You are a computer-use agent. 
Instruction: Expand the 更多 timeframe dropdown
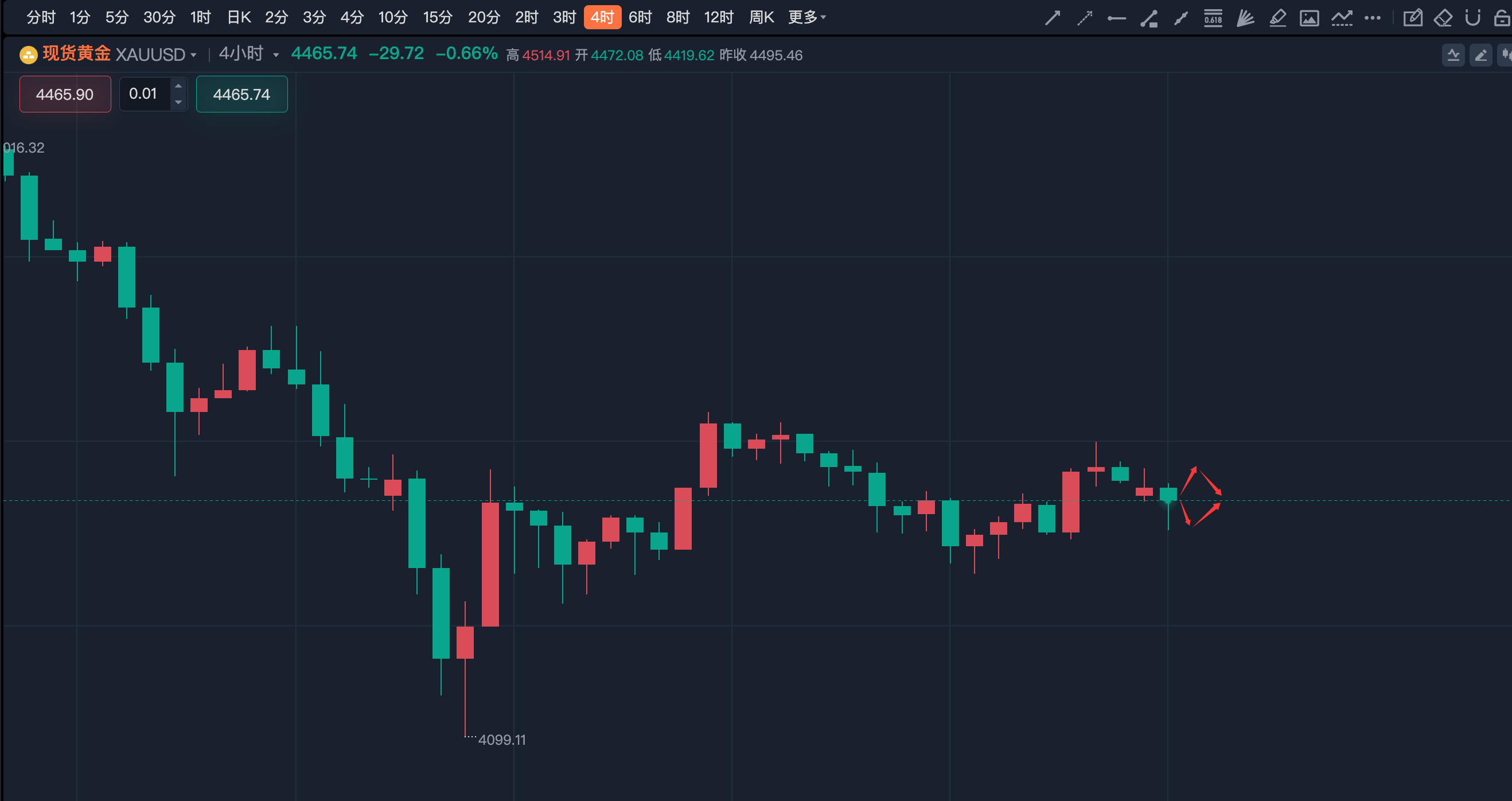tap(807, 18)
